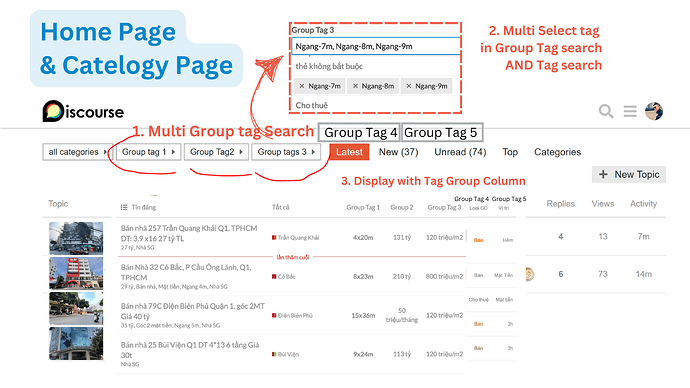Open topic Bán nhà 79C Điện Biên Phủ

coord(193,311)
